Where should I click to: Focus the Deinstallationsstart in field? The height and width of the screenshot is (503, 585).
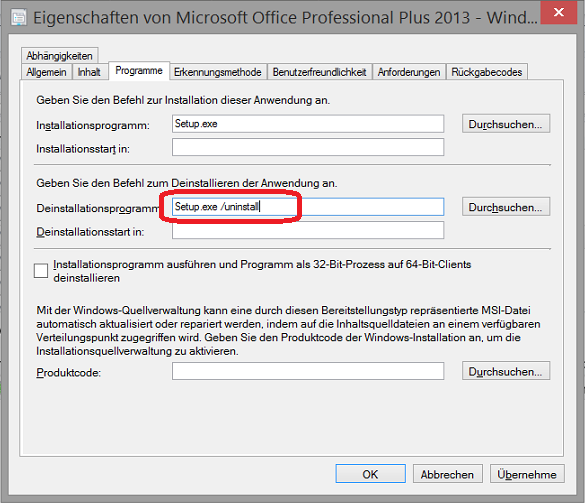[x=308, y=230]
